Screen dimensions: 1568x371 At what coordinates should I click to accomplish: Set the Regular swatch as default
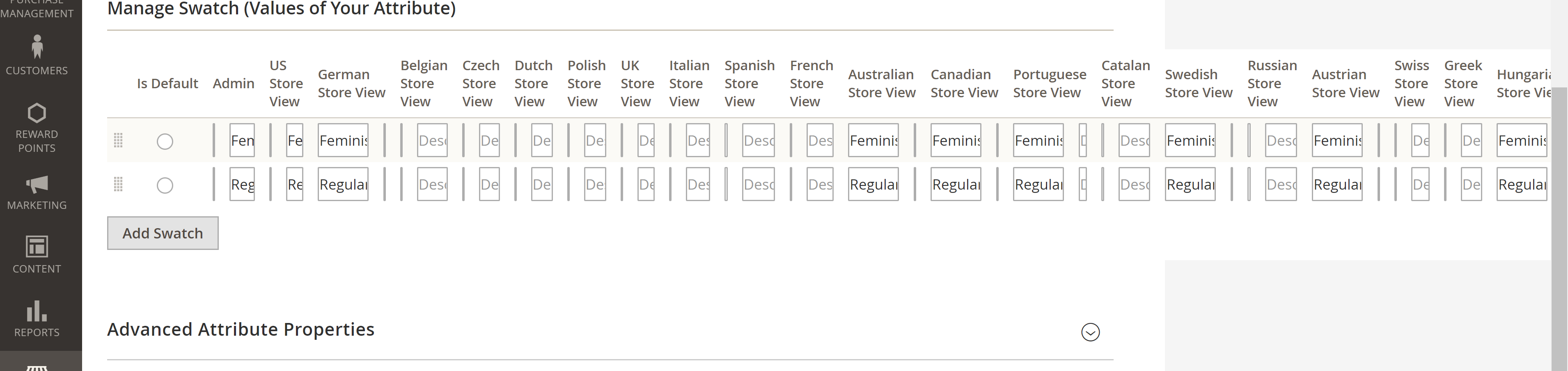[x=164, y=184]
